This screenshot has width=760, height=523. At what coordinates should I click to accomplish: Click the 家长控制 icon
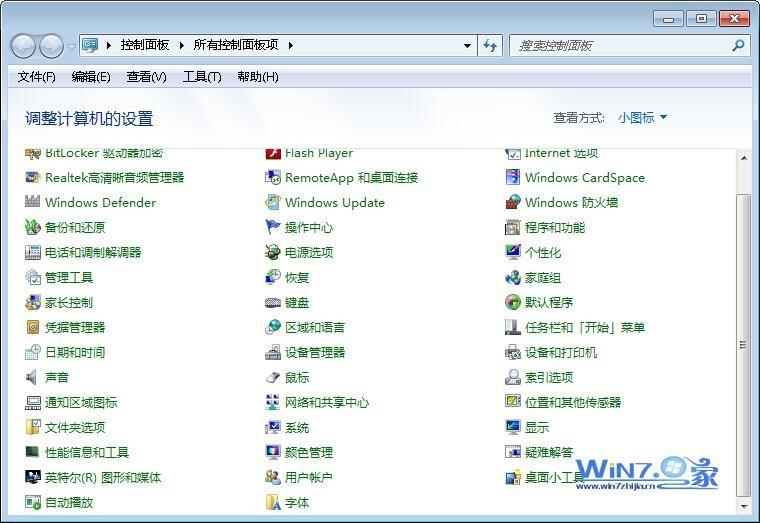pyautogui.click(x=32, y=302)
